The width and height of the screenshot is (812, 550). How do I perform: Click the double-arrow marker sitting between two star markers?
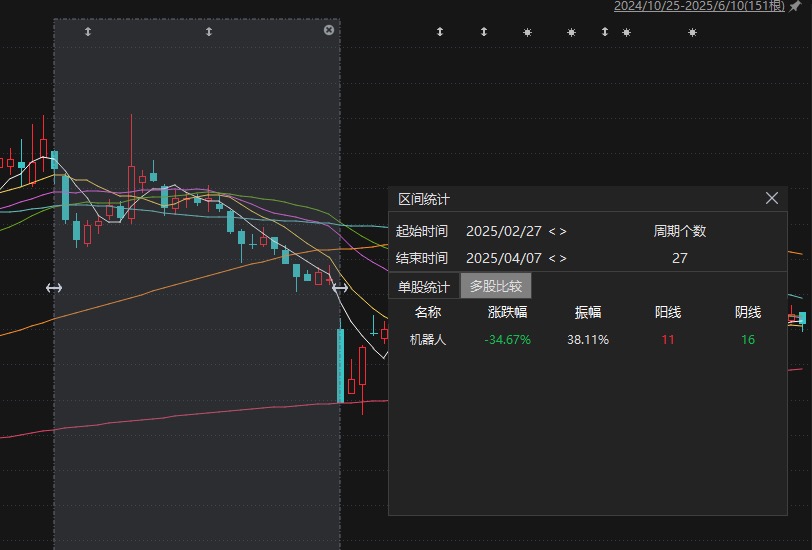[604, 32]
